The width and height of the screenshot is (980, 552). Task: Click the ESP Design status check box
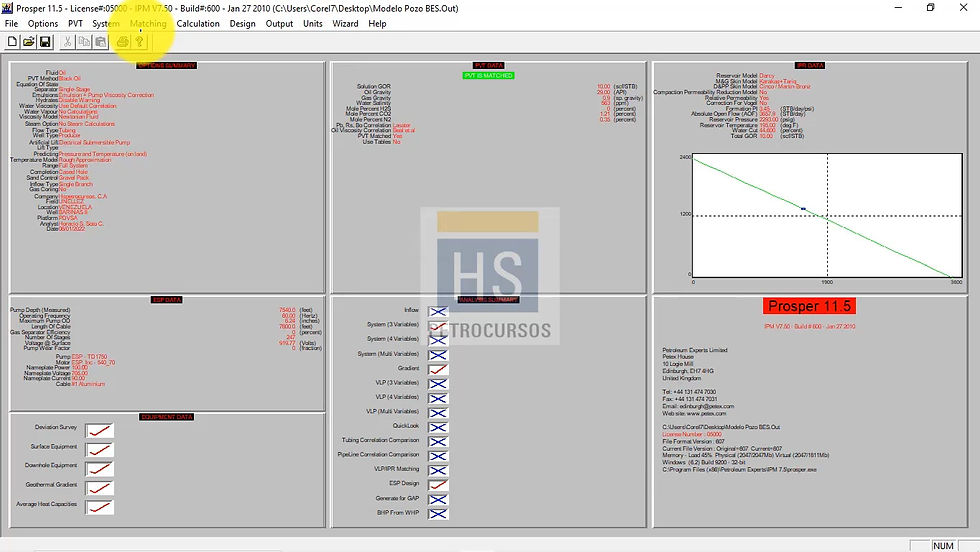point(438,484)
